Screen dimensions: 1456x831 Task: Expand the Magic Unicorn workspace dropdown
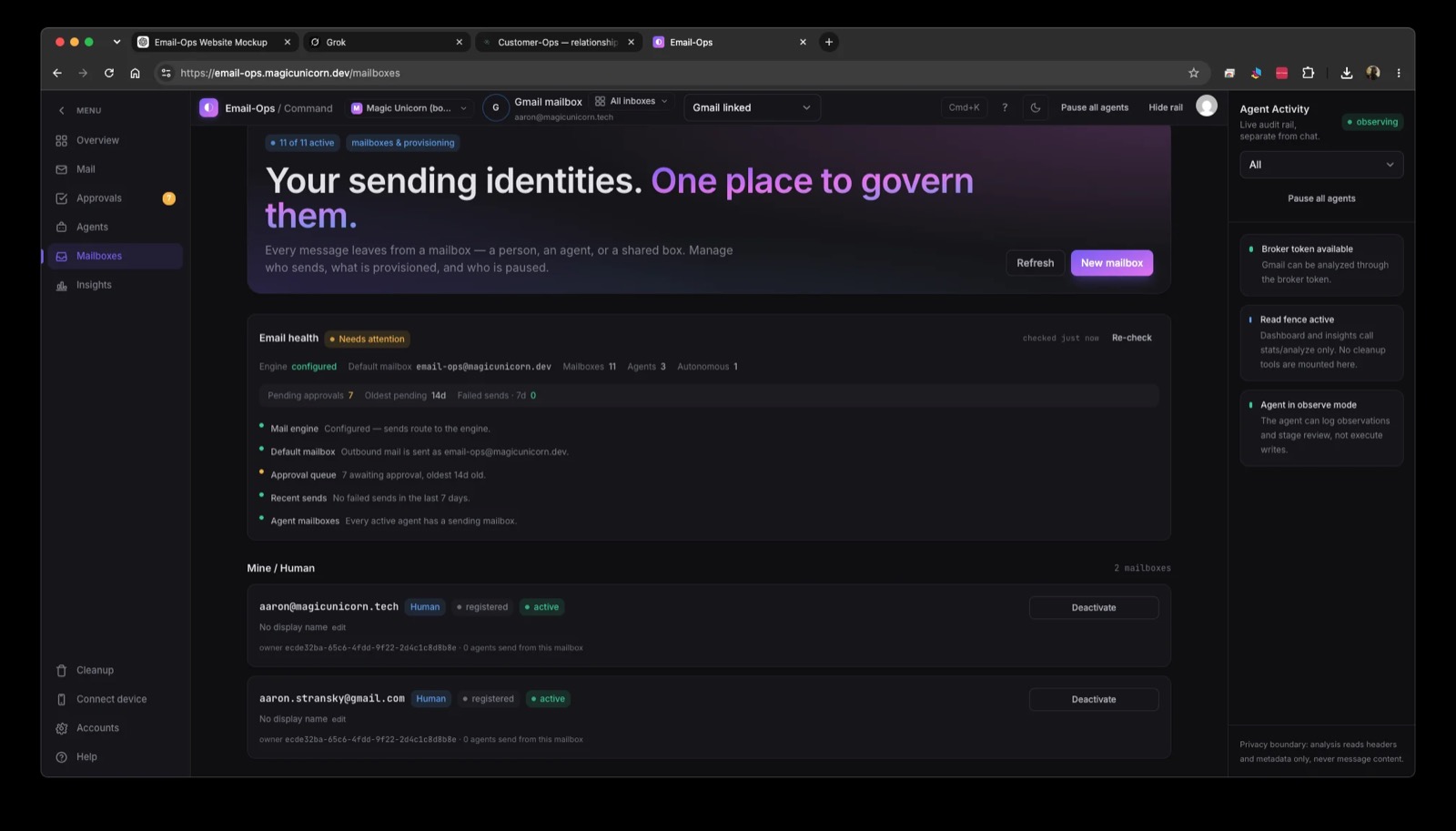pyautogui.click(x=409, y=107)
